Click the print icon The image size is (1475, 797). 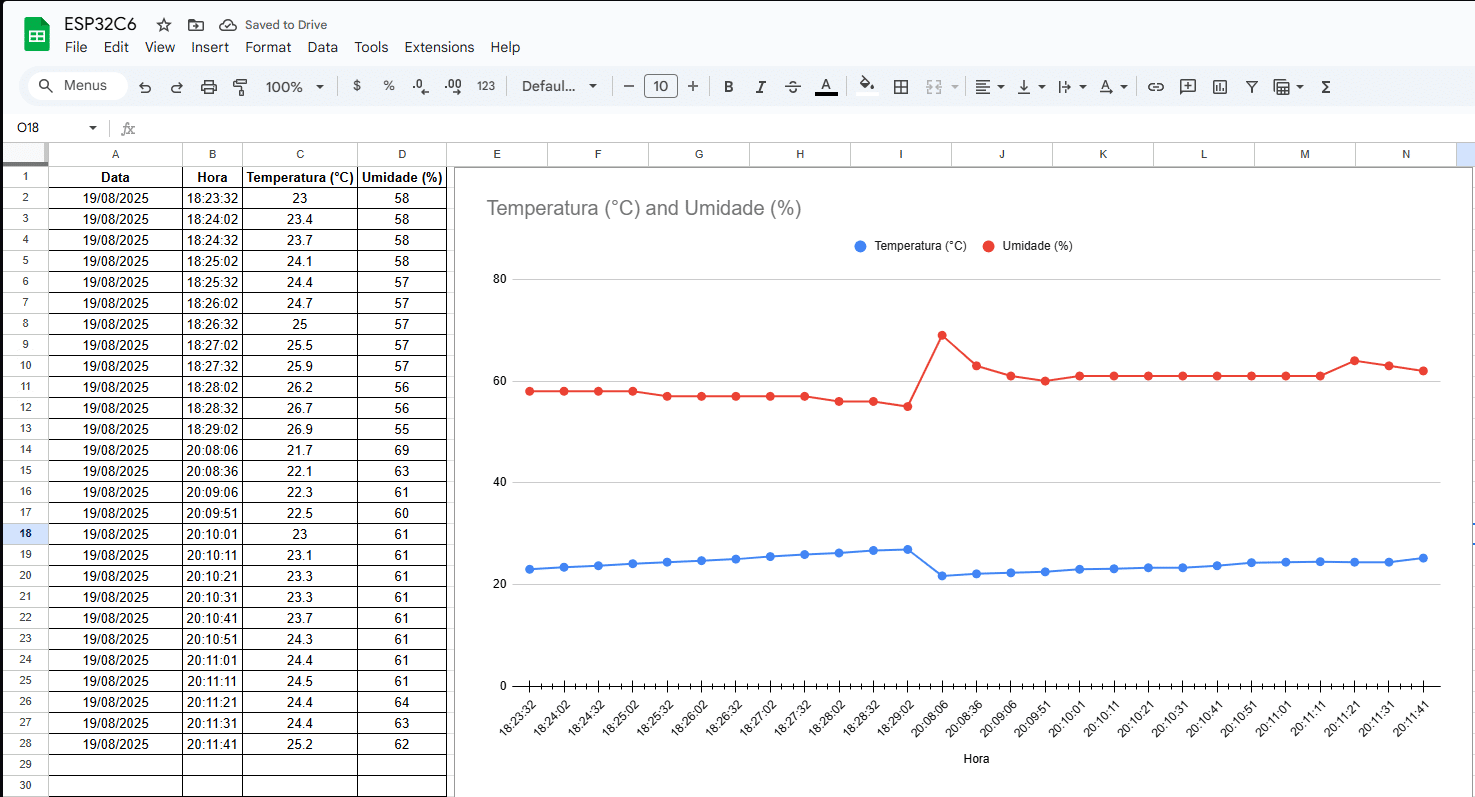point(208,87)
